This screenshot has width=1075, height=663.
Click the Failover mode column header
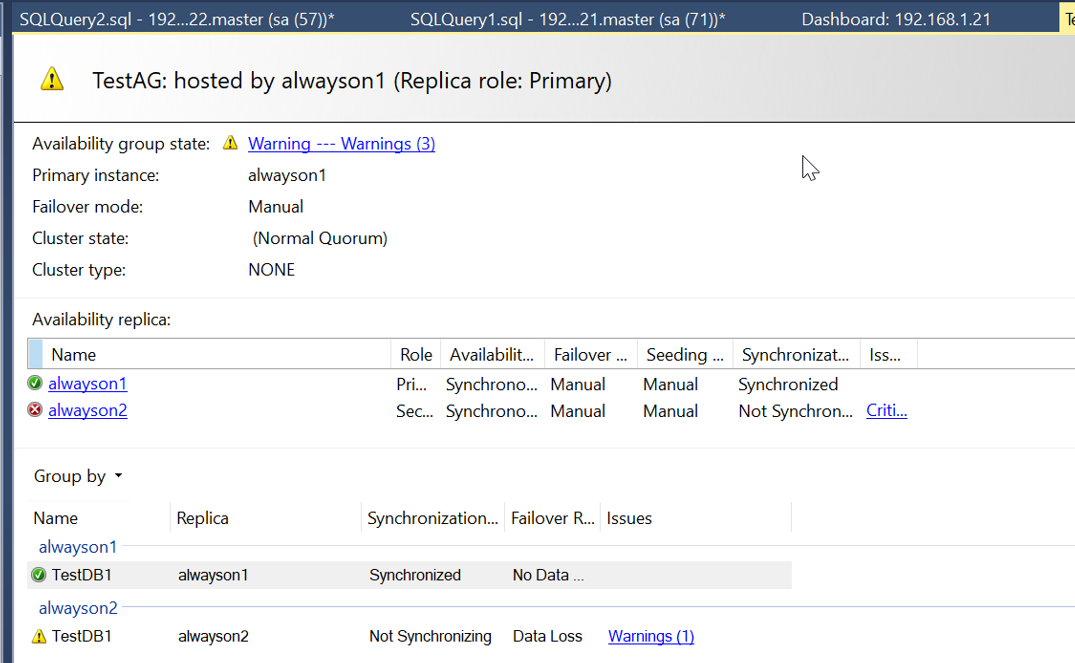591,354
